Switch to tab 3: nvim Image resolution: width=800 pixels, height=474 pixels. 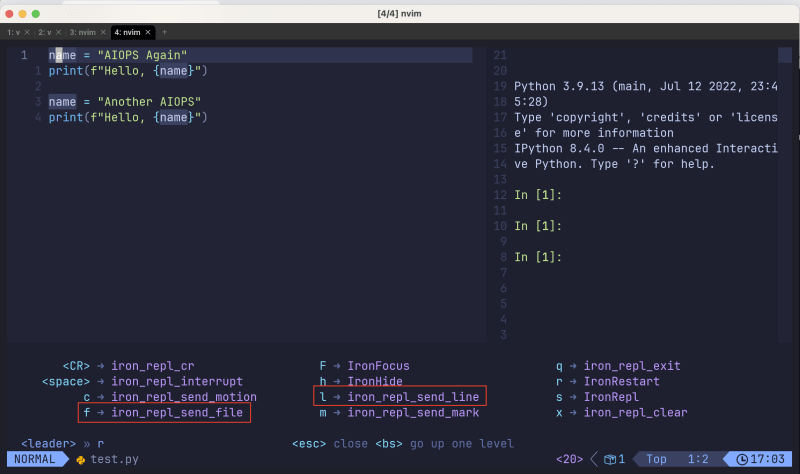(x=82, y=32)
